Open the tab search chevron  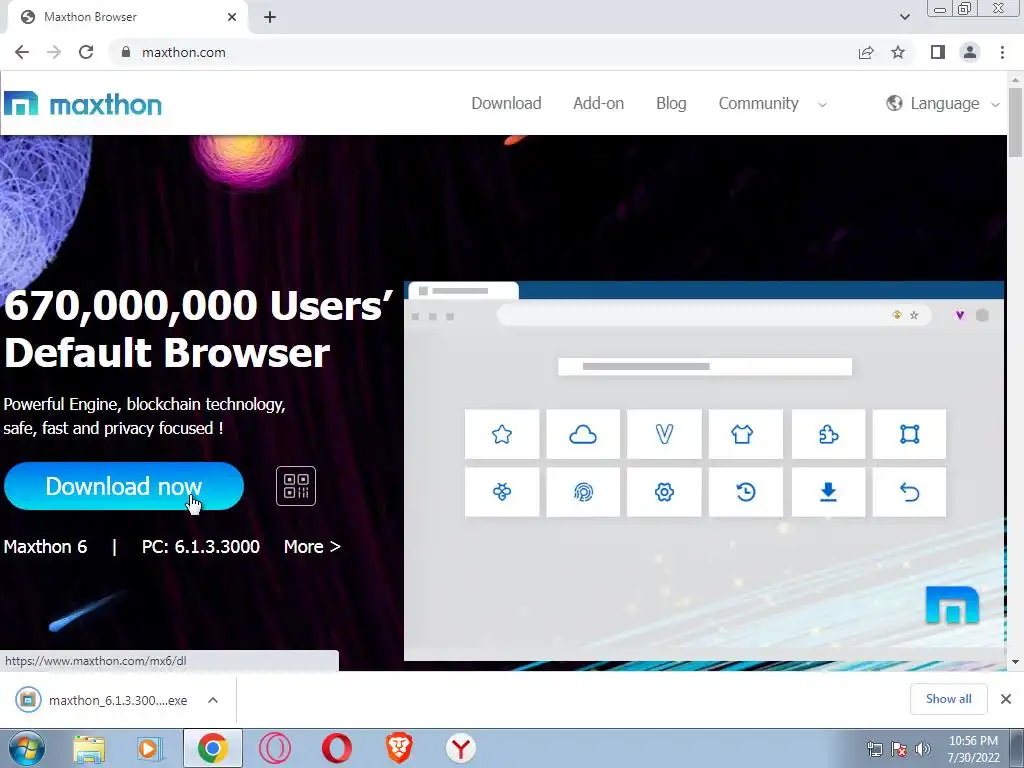[904, 17]
